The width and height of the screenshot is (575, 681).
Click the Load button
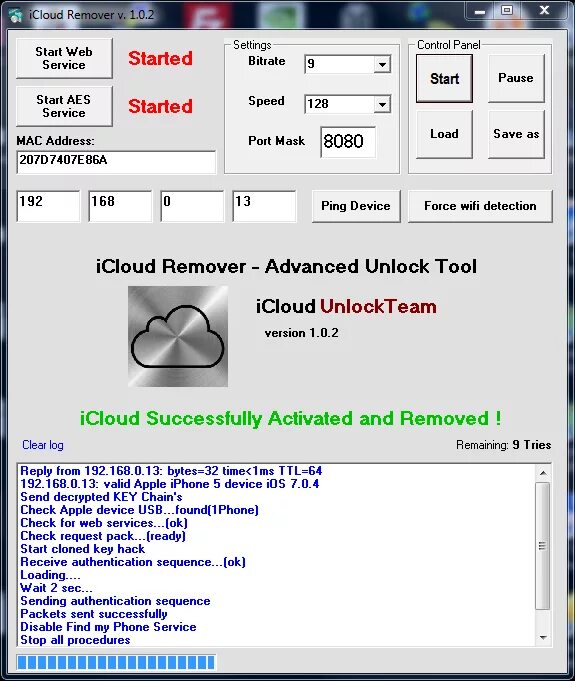(x=444, y=134)
